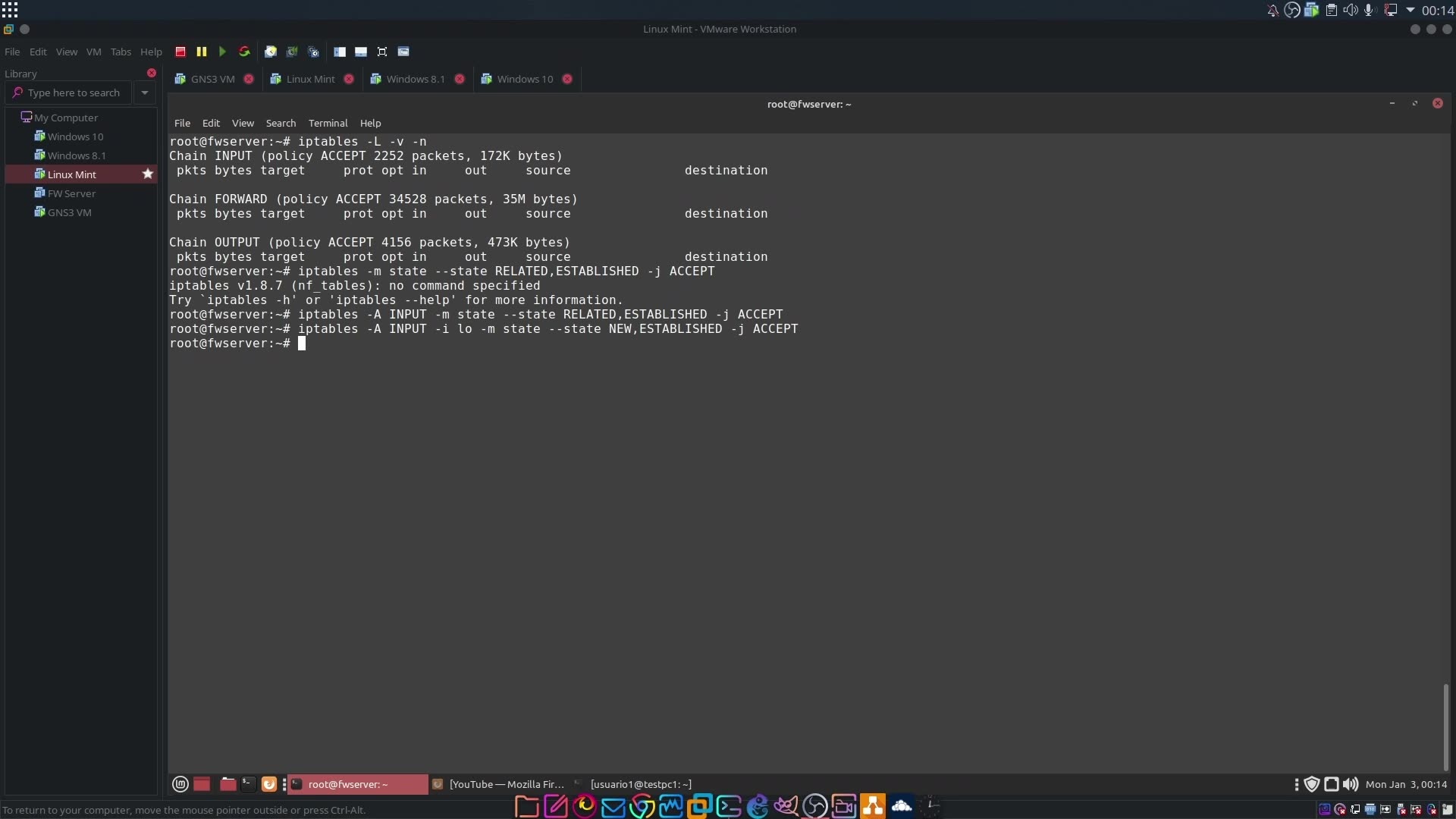The height and width of the screenshot is (819, 1456).
Task: Enter full screen mode from the toolbar
Action: coord(381,52)
